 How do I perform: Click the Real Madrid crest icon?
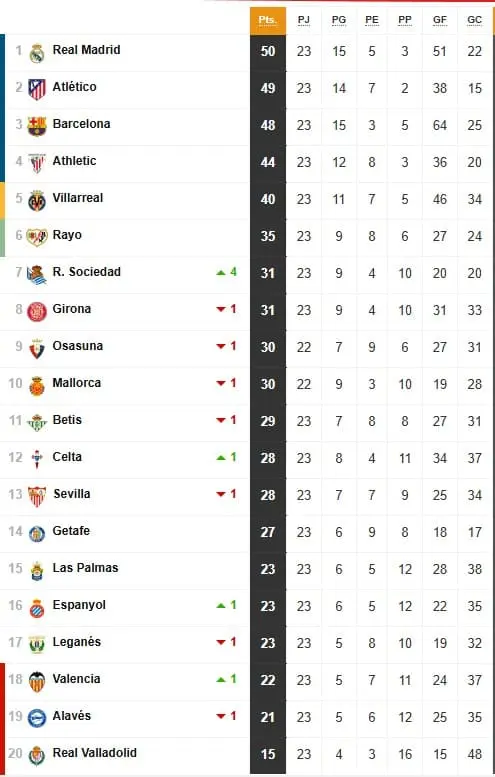point(37,53)
